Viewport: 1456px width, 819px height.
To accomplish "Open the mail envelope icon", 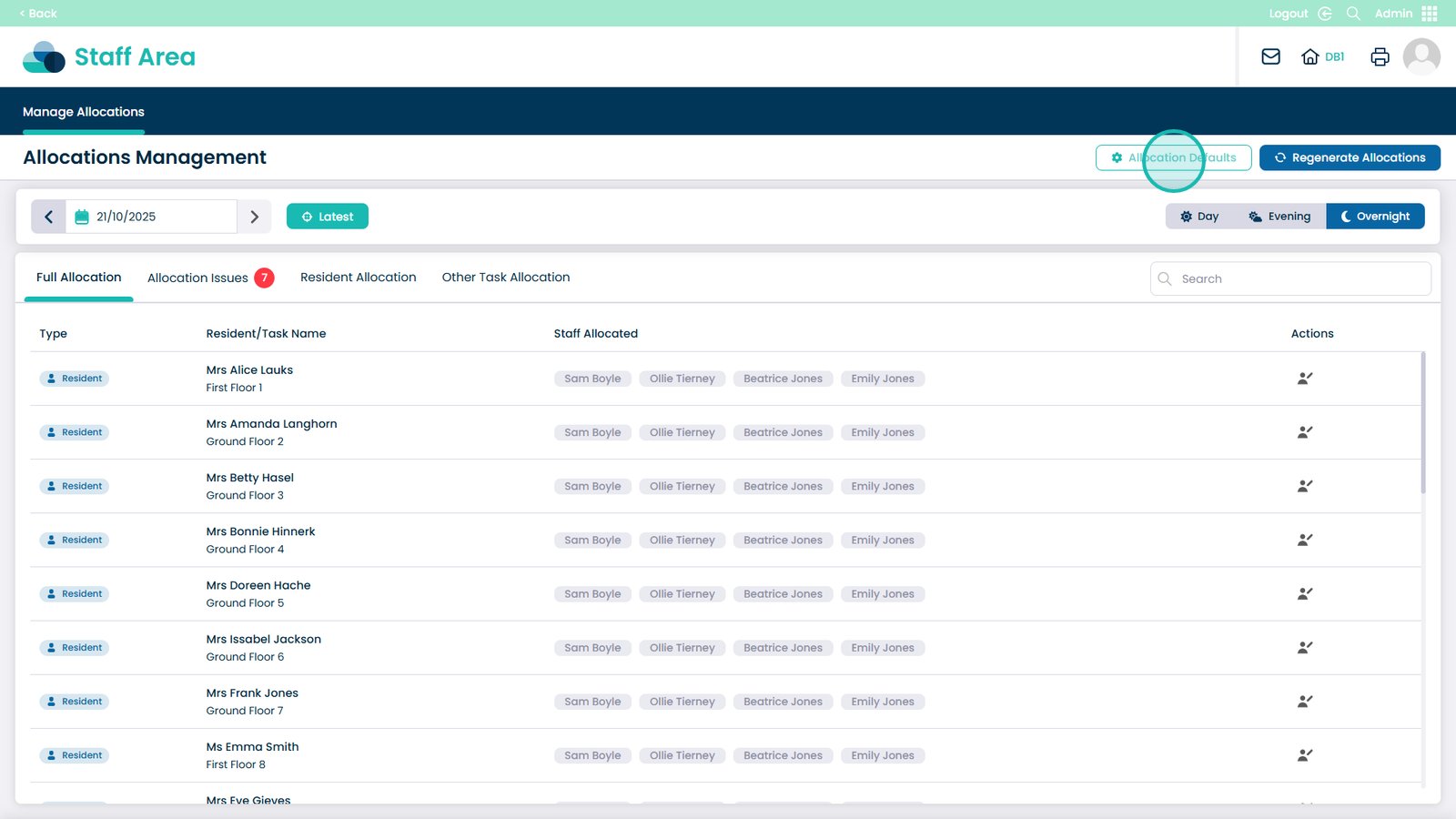I will 1270,56.
